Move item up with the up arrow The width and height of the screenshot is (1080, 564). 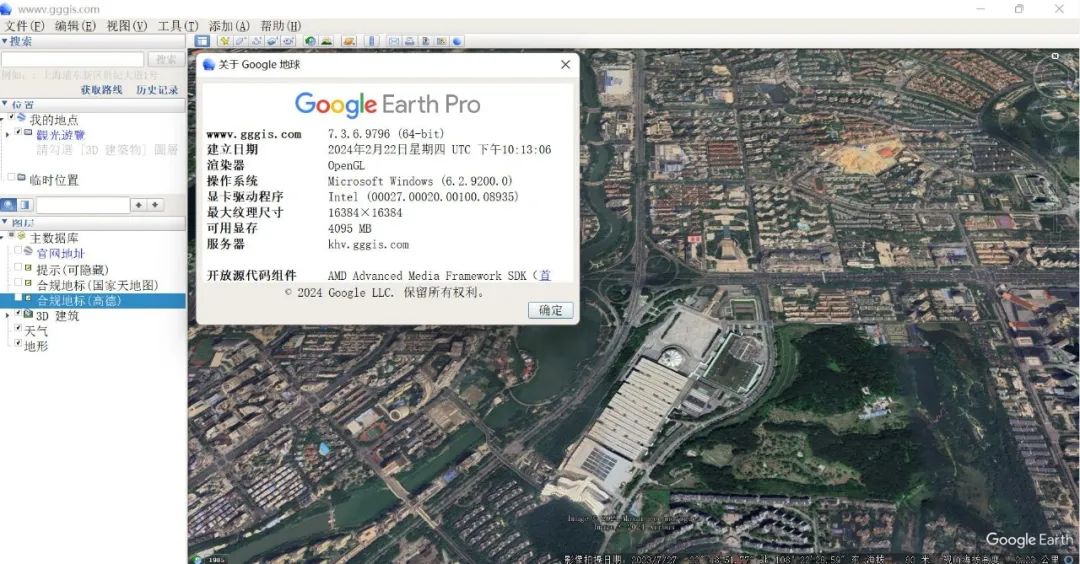(138, 205)
